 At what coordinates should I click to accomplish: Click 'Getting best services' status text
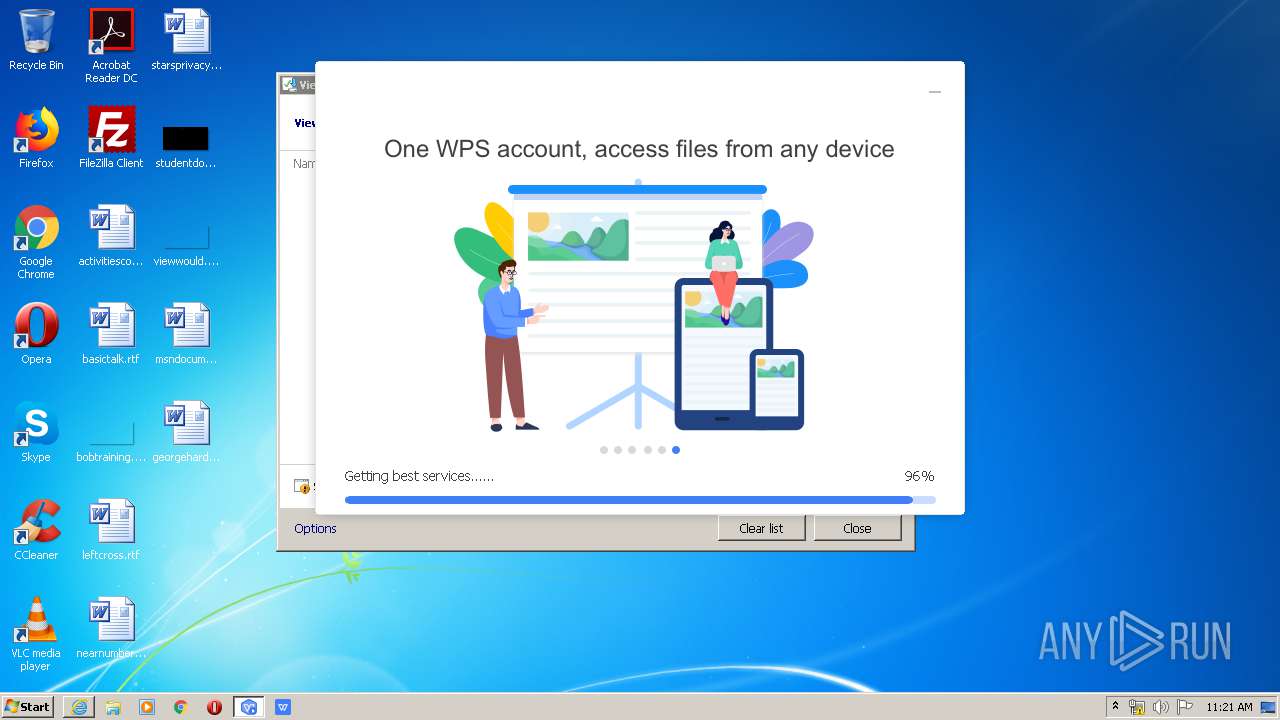(419, 476)
